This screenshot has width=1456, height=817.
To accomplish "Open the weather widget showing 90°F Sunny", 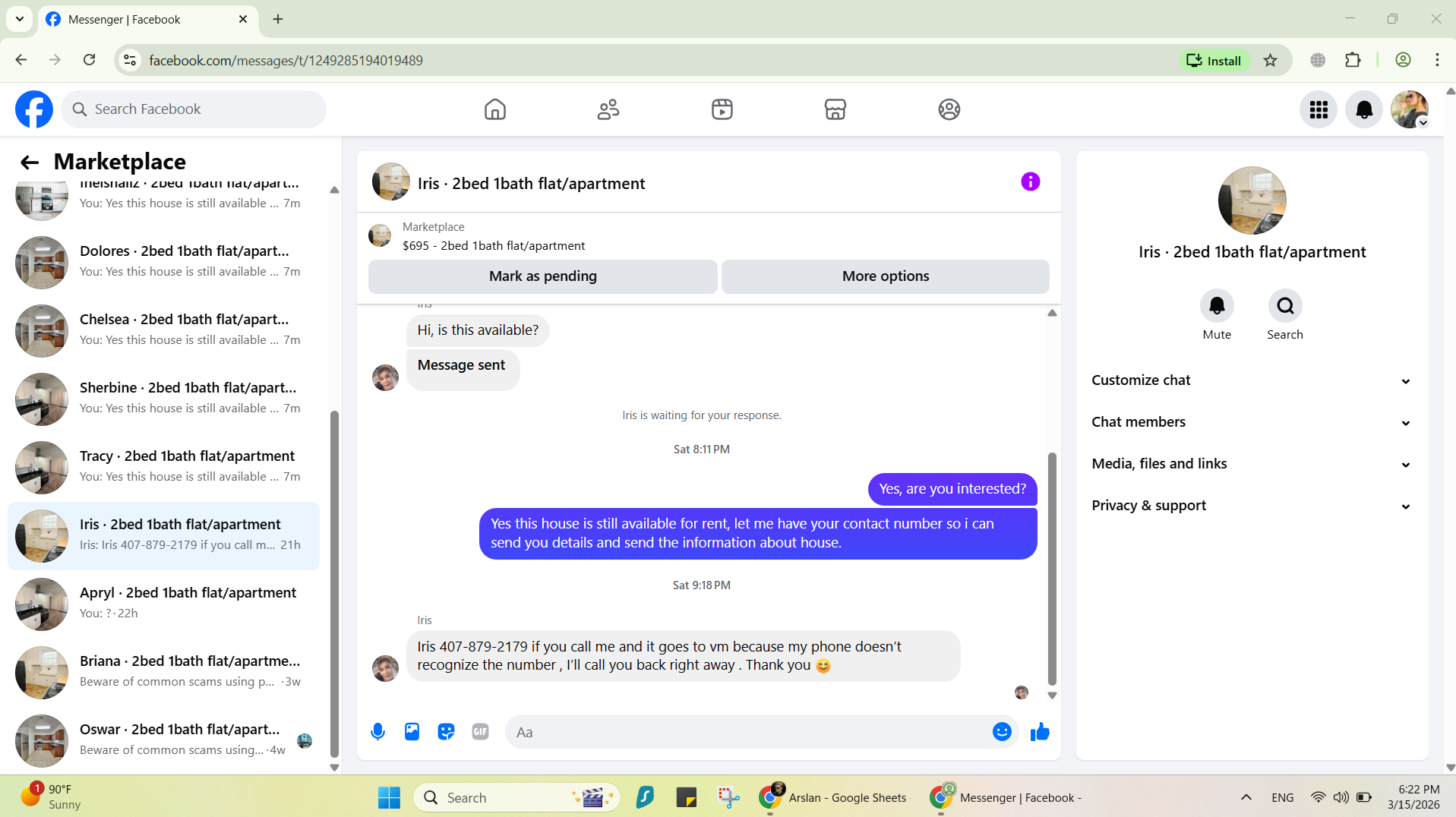I will coord(52,797).
